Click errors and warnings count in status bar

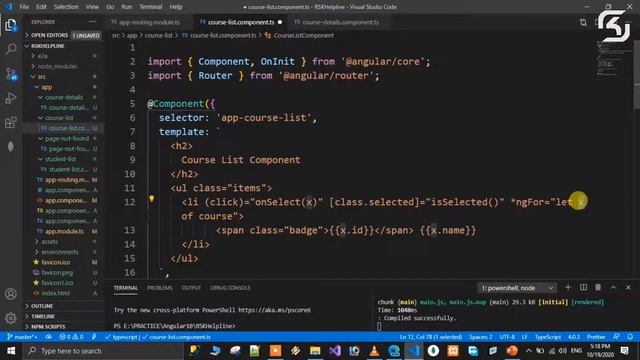71,337
